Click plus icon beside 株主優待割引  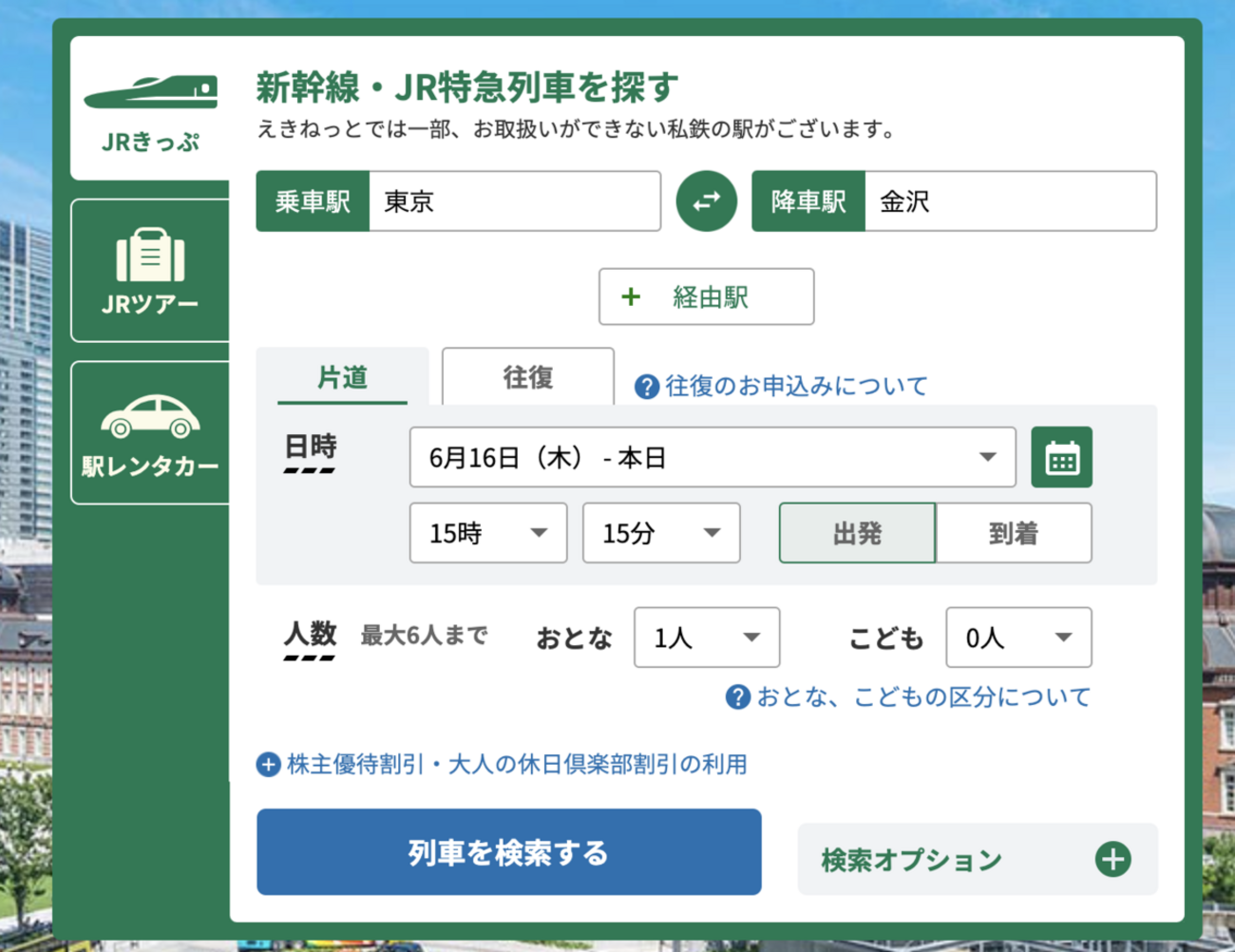pos(269,765)
